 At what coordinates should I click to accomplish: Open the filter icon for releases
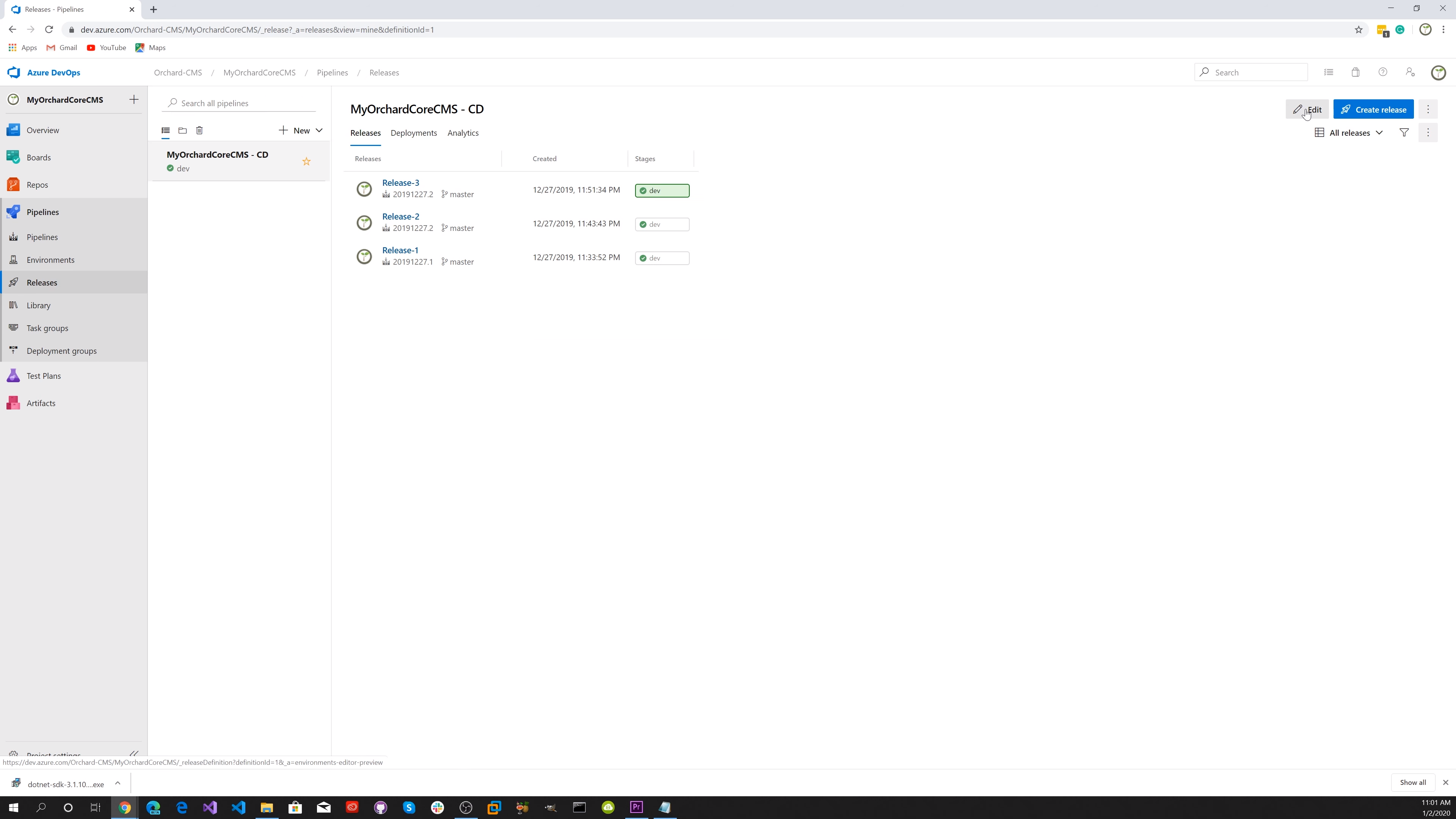click(x=1404, y=133)
